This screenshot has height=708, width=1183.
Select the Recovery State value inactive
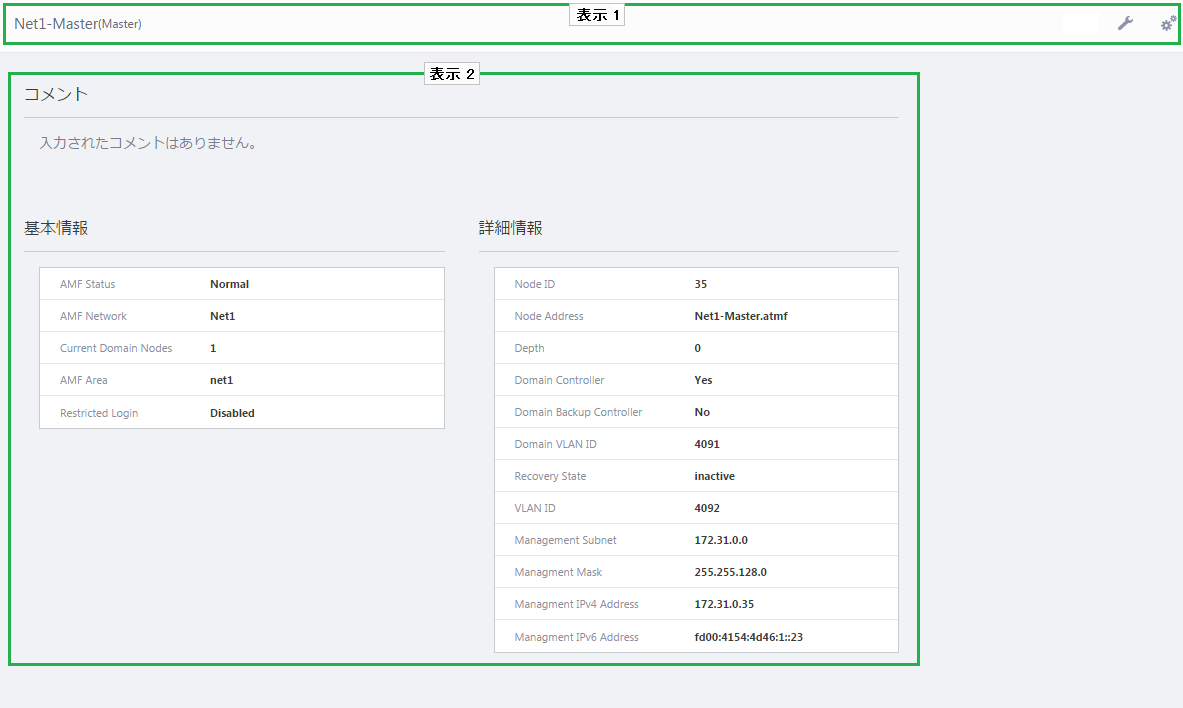pyautogui.click(x=714, y=476)
